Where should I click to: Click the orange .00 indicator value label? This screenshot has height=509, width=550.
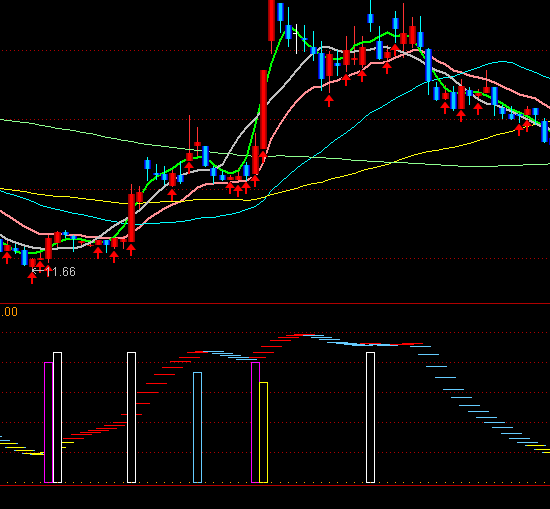tap(9, 312)
